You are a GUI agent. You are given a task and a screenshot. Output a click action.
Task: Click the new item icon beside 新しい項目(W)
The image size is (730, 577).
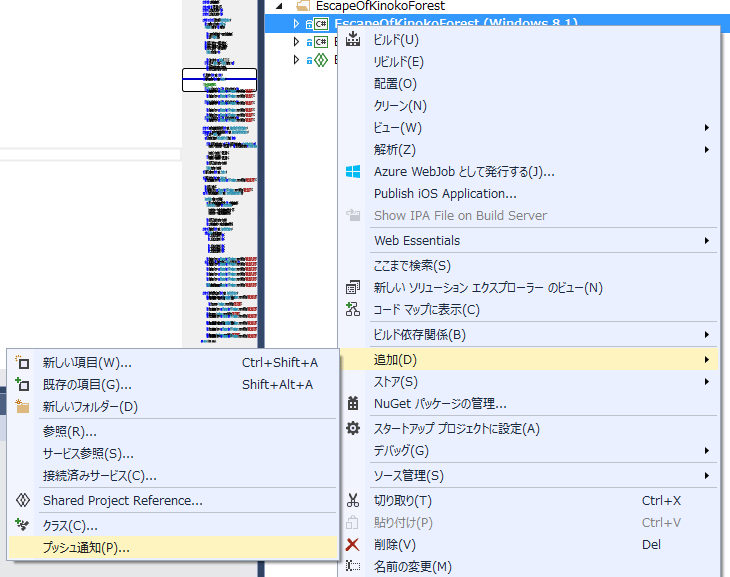(22, 362)
